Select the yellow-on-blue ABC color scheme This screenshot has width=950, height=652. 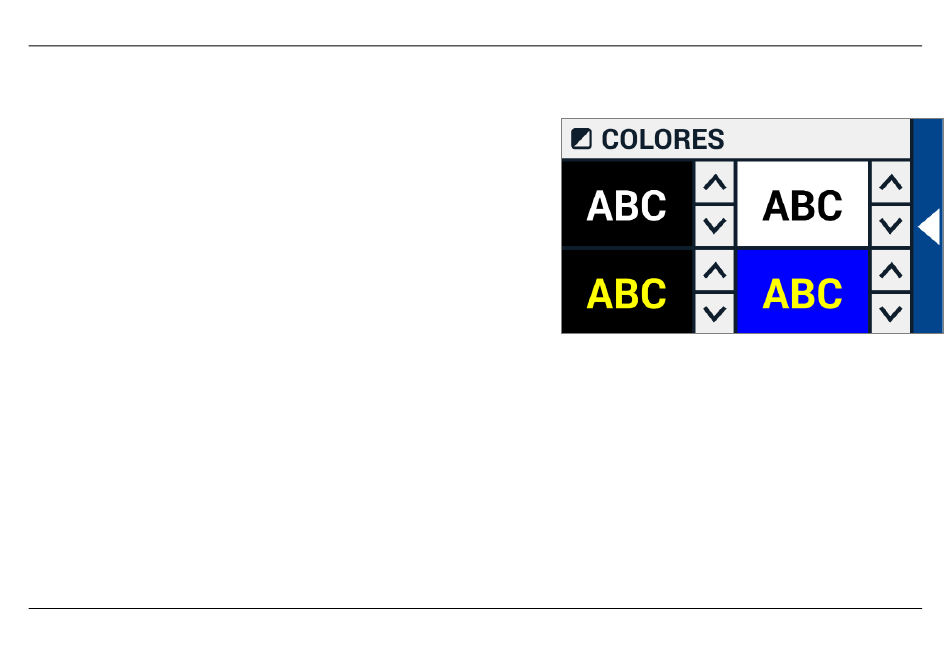[x=802, y=292]
